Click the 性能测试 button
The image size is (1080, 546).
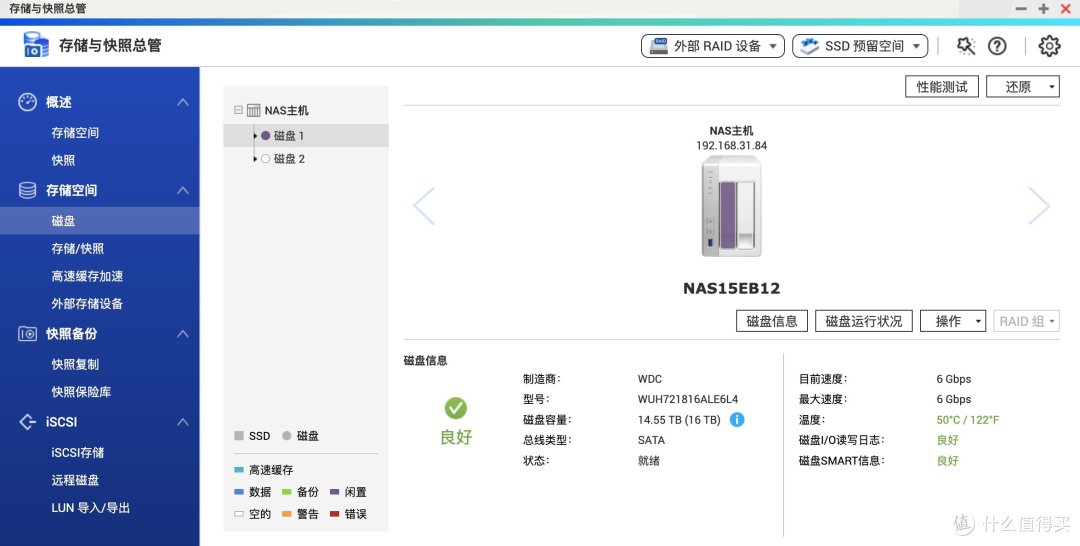(942, 87)
